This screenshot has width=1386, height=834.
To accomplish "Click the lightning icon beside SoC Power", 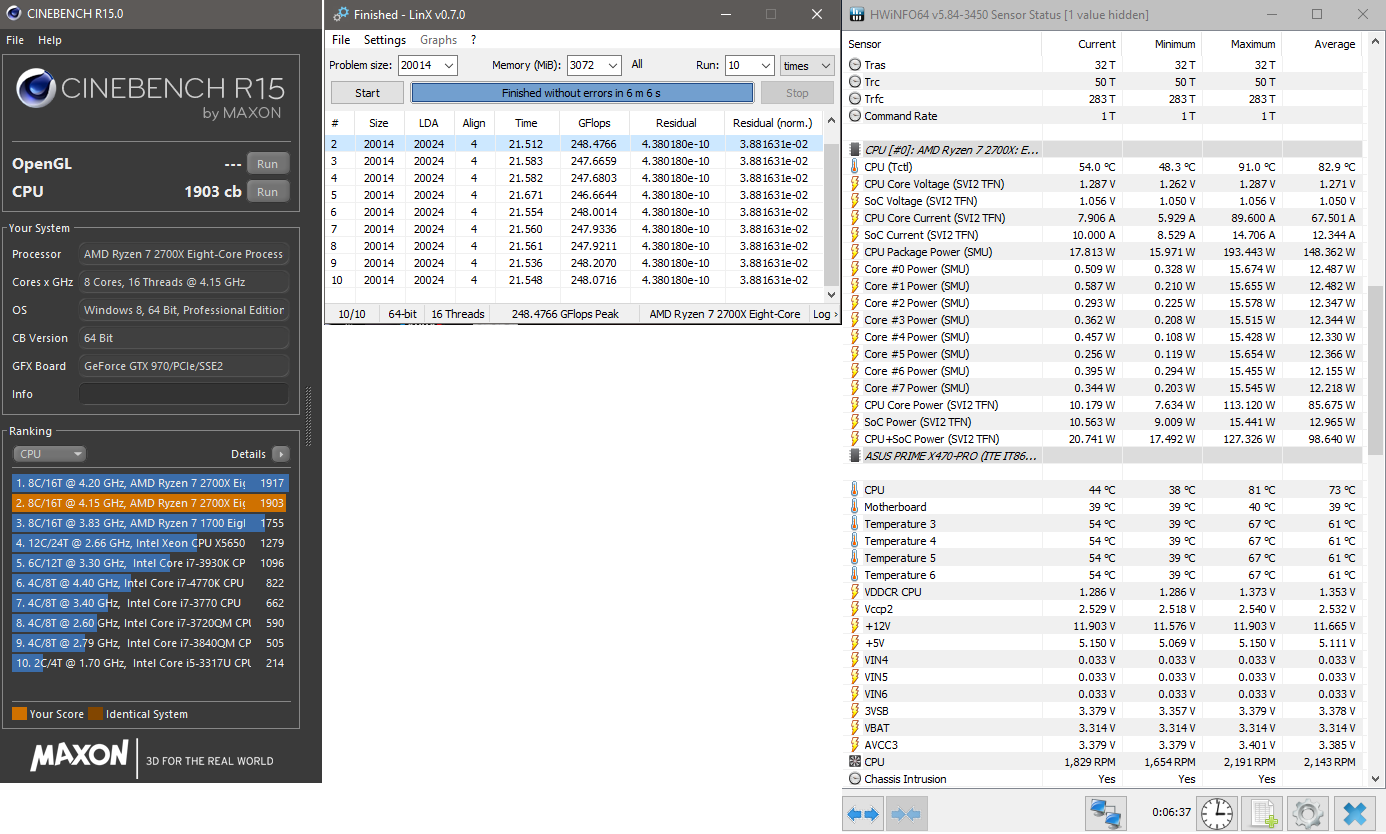I will point(855,422).
